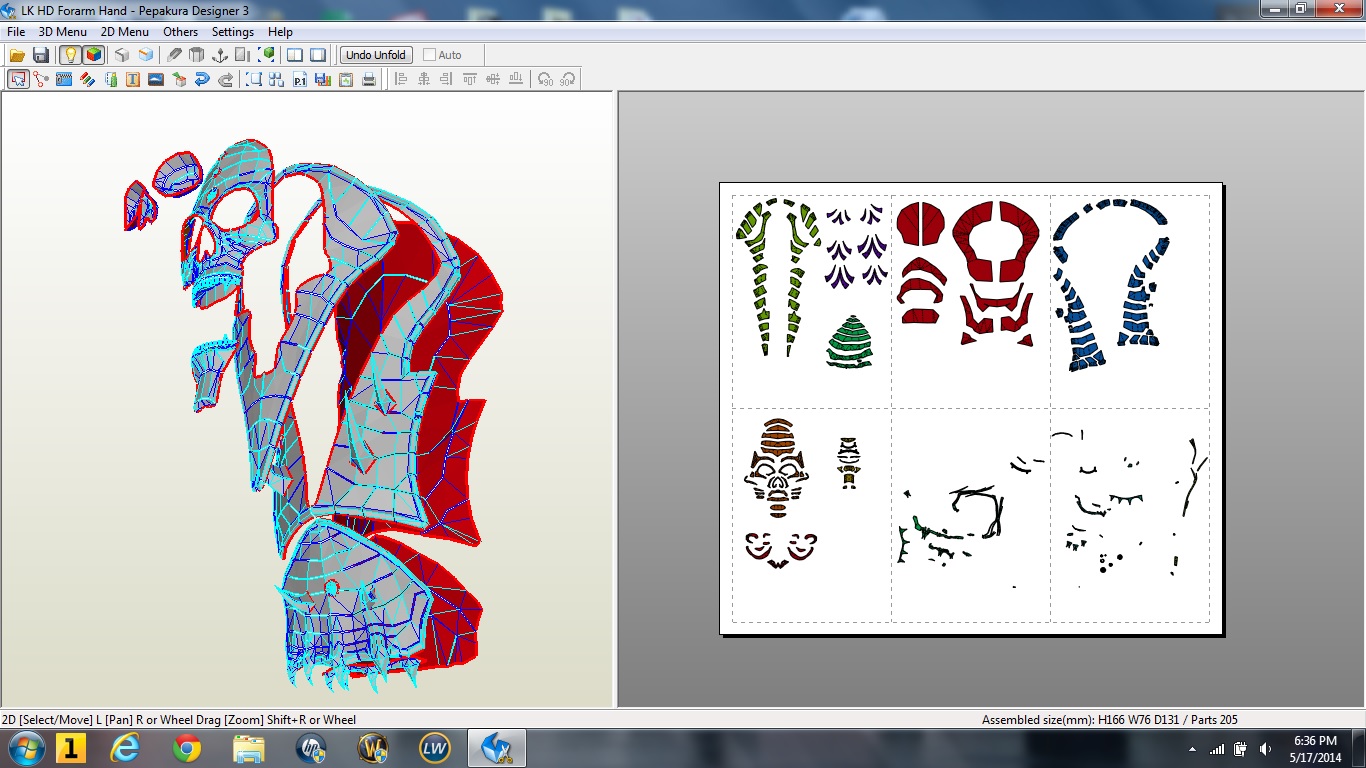The image size is (1366, 768).
Task: Click the align bottom icon
Action: [x=516, y=79]
